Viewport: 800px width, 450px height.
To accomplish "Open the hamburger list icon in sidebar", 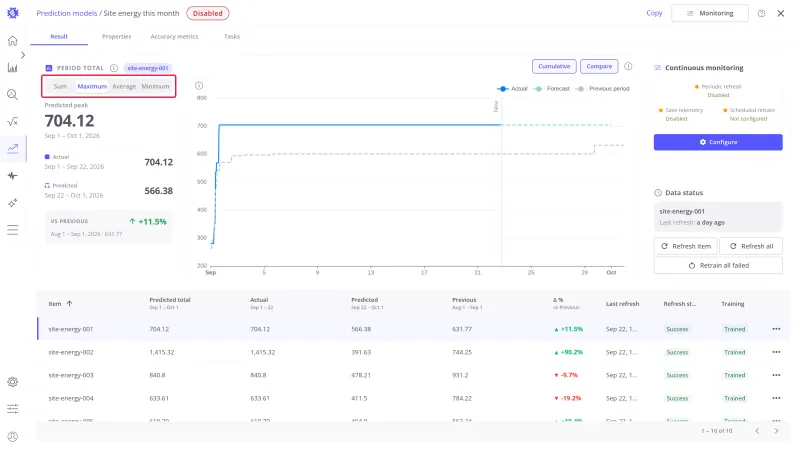I will pyautogui.click(x=13, y=230).
